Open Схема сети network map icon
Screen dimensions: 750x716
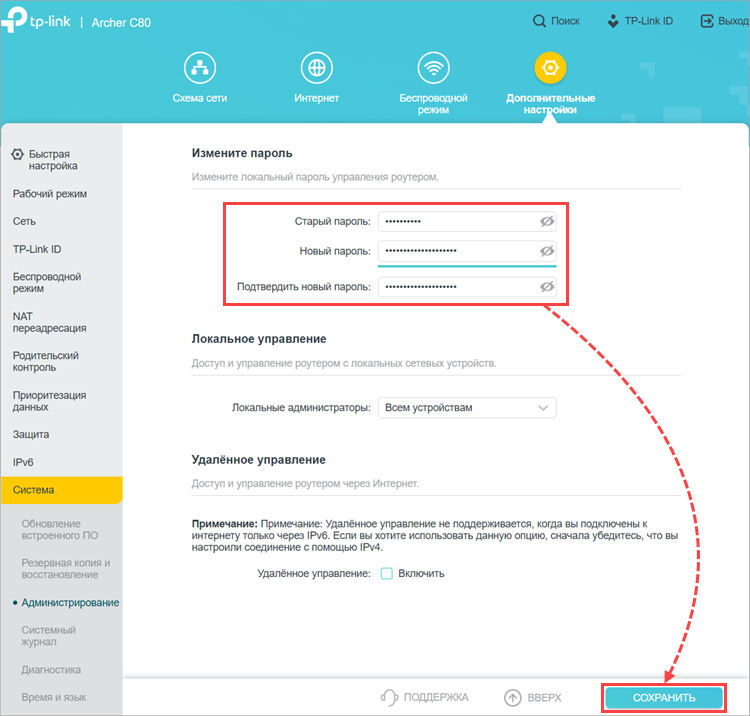(200, 68)
